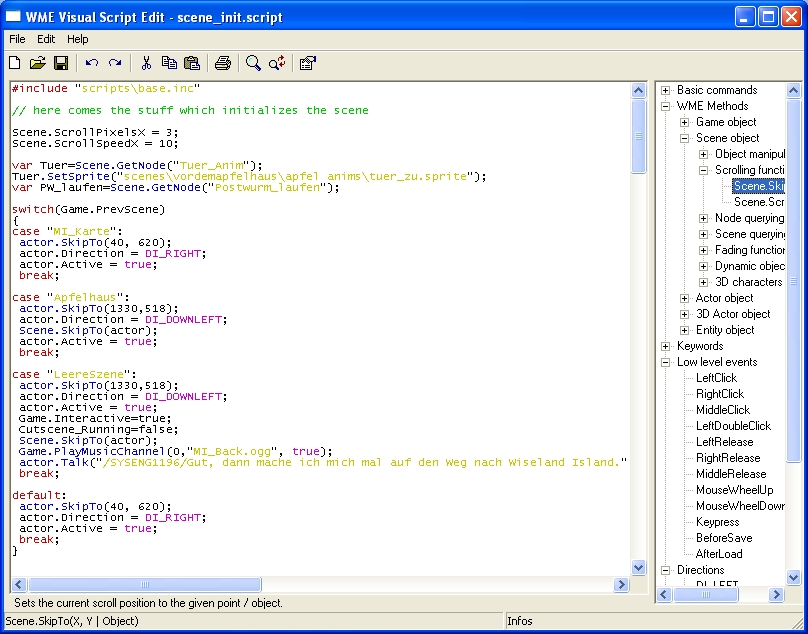Collapse the WME Methods node
The height and width of the screenshot is (634, 808).
665,107
